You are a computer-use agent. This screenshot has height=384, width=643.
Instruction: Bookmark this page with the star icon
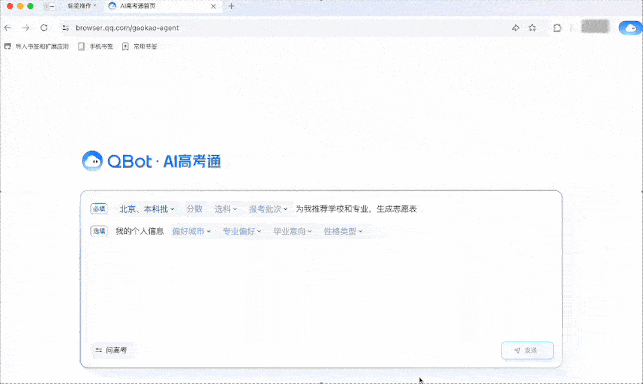(x=532, y=28)
